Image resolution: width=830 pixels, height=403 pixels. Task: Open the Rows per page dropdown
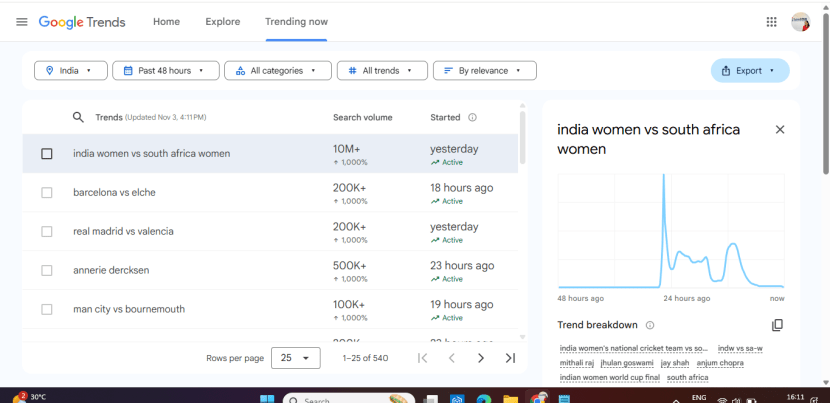click(x=295, y=358)
